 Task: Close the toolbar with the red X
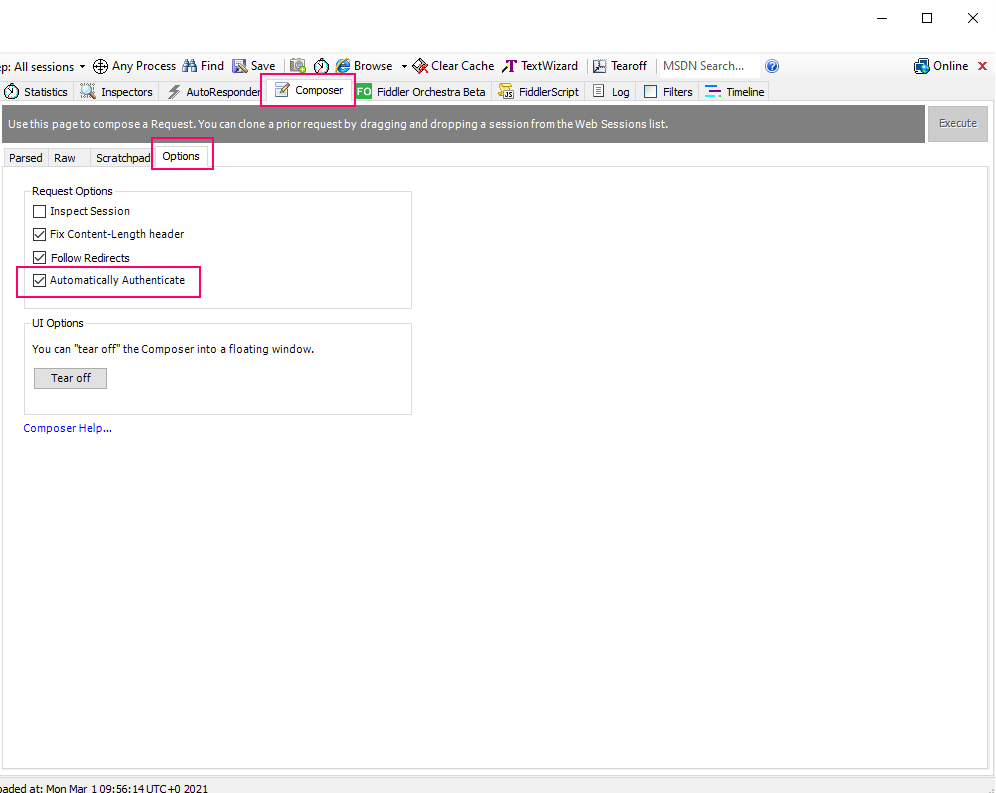coord(982,66)
